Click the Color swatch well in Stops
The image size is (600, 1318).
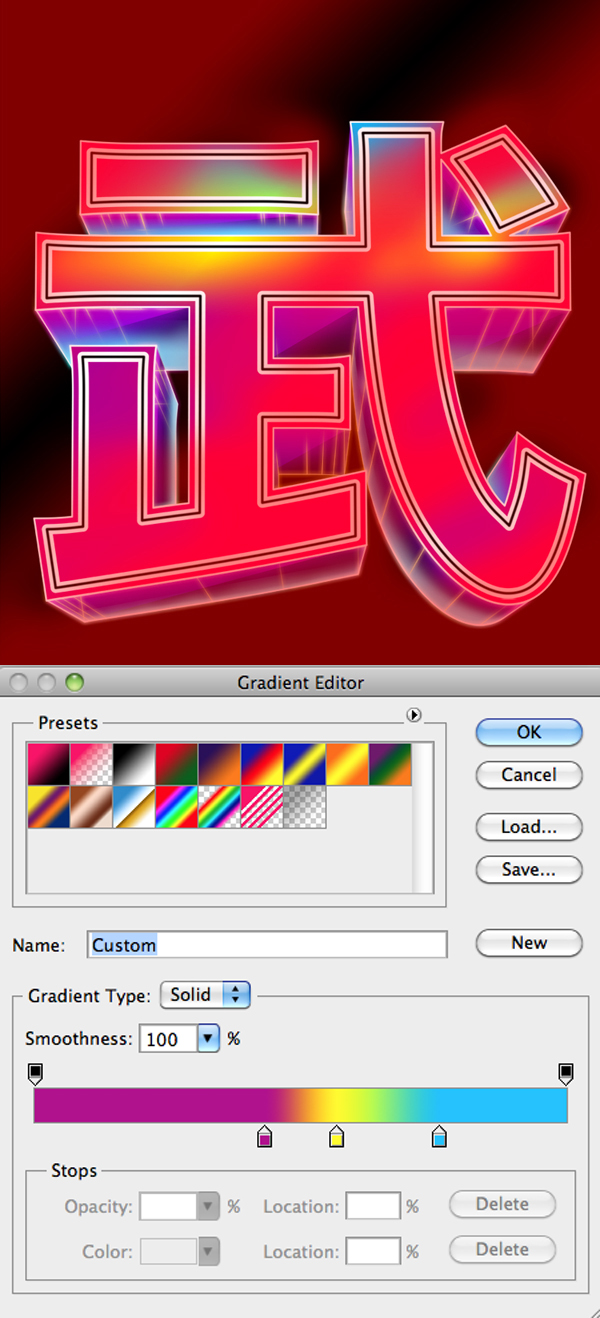[168, 1251]
